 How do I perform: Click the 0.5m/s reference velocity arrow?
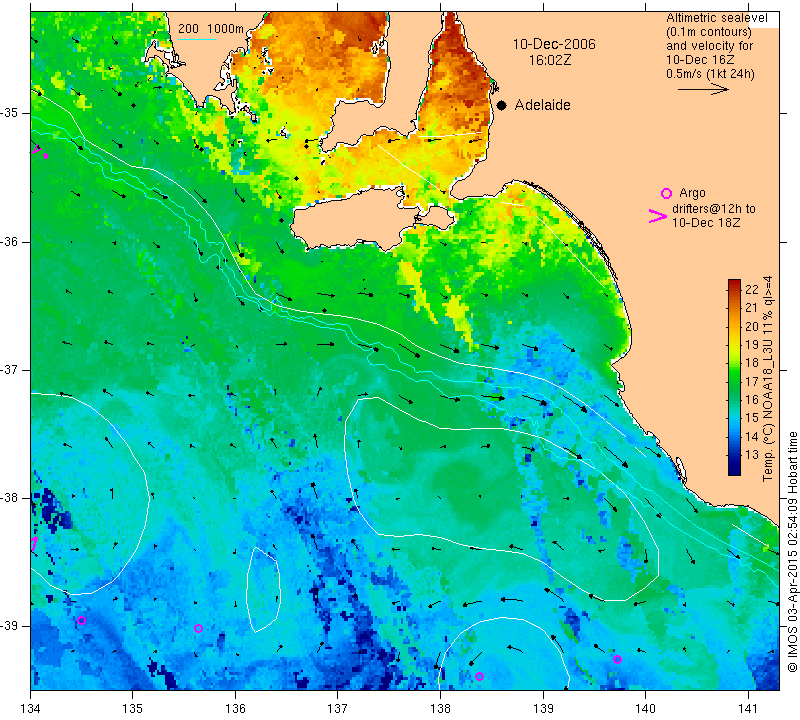[703, 89]
